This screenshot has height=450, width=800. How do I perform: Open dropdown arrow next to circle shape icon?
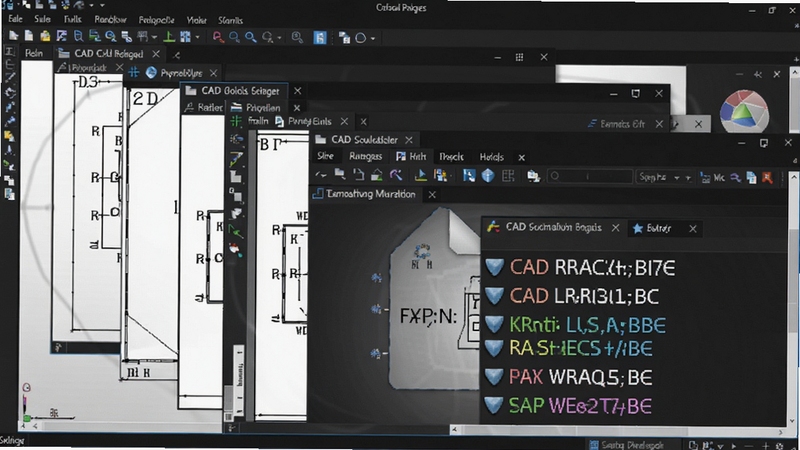click(x=373, y=38)
